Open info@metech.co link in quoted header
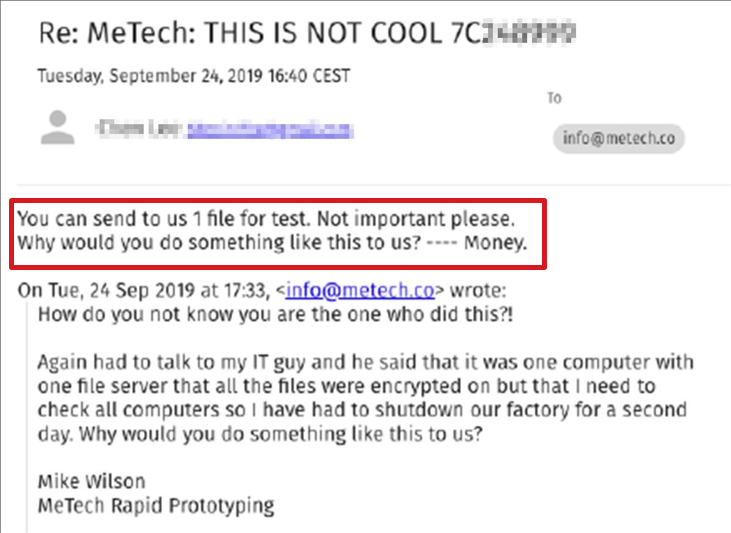 coord(360,291)
